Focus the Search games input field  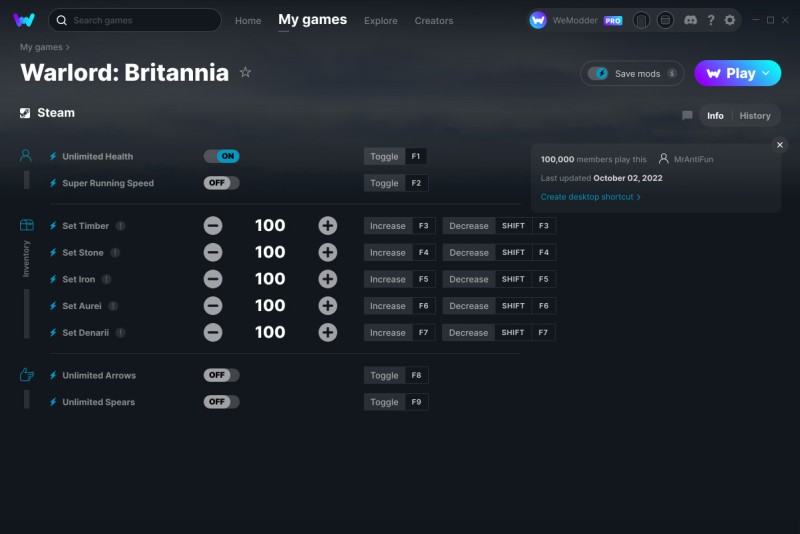pyautogui.click(x=135, y=20)
